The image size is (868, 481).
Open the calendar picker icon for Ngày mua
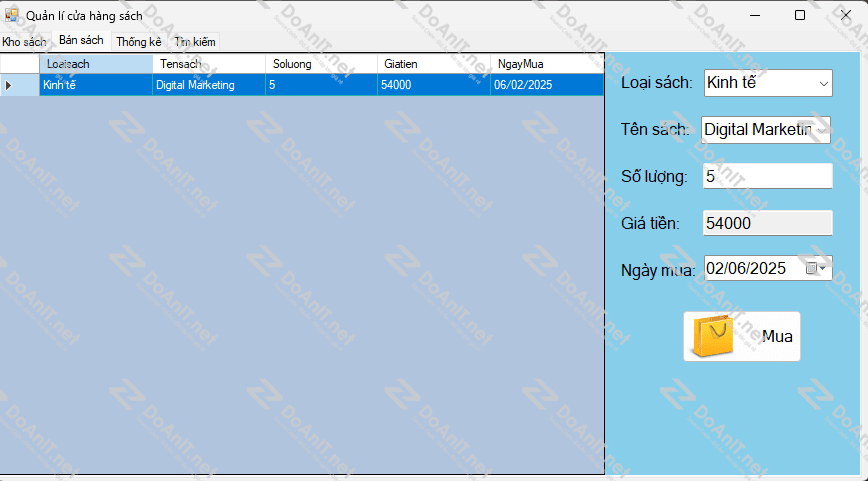click(813, 268)
